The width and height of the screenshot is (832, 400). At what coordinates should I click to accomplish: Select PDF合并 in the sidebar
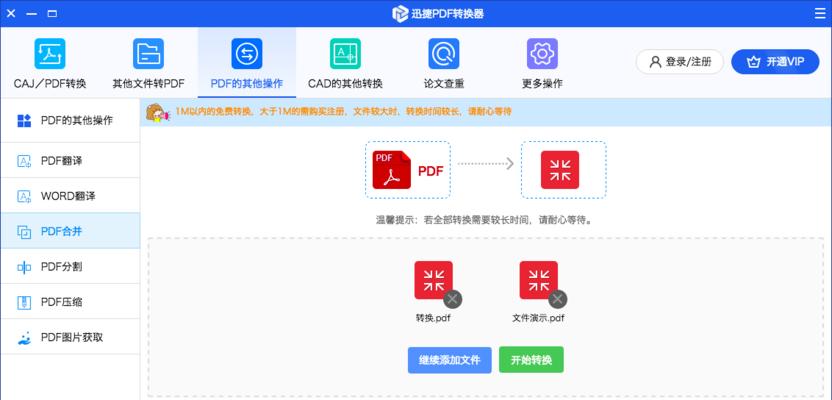click(x=70, y=231)
